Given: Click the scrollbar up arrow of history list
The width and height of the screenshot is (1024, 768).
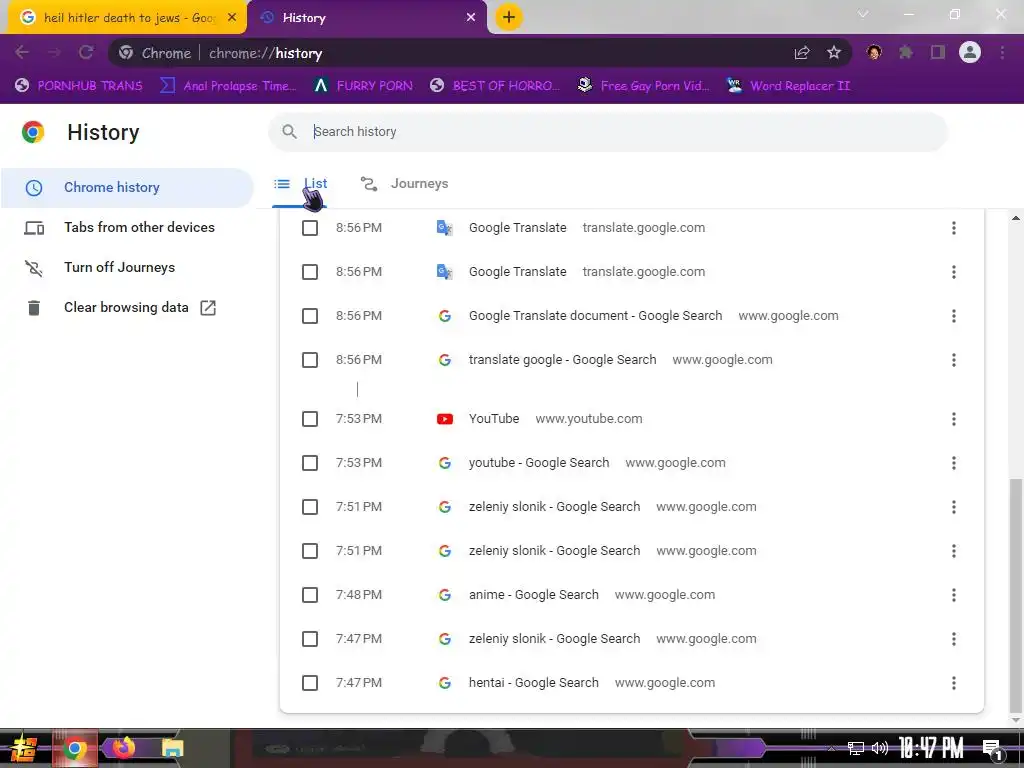Looking at the screenshot, I should (1016, 218).
